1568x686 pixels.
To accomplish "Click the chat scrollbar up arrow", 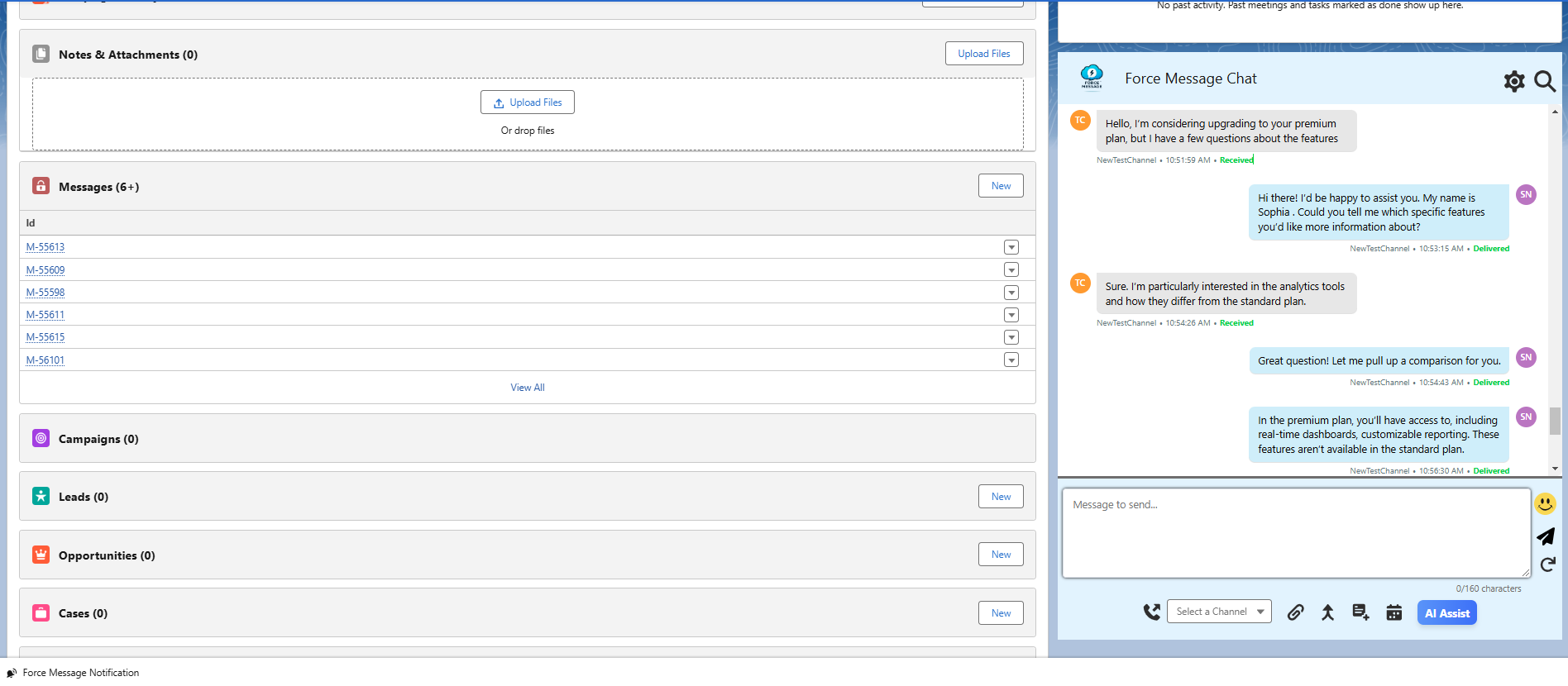I will pos(1555,112).
